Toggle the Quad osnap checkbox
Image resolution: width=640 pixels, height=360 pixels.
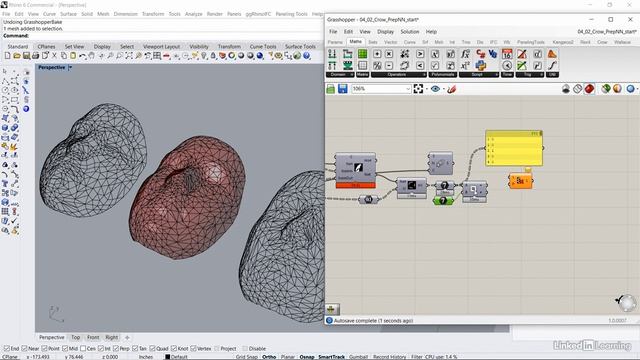152,349
